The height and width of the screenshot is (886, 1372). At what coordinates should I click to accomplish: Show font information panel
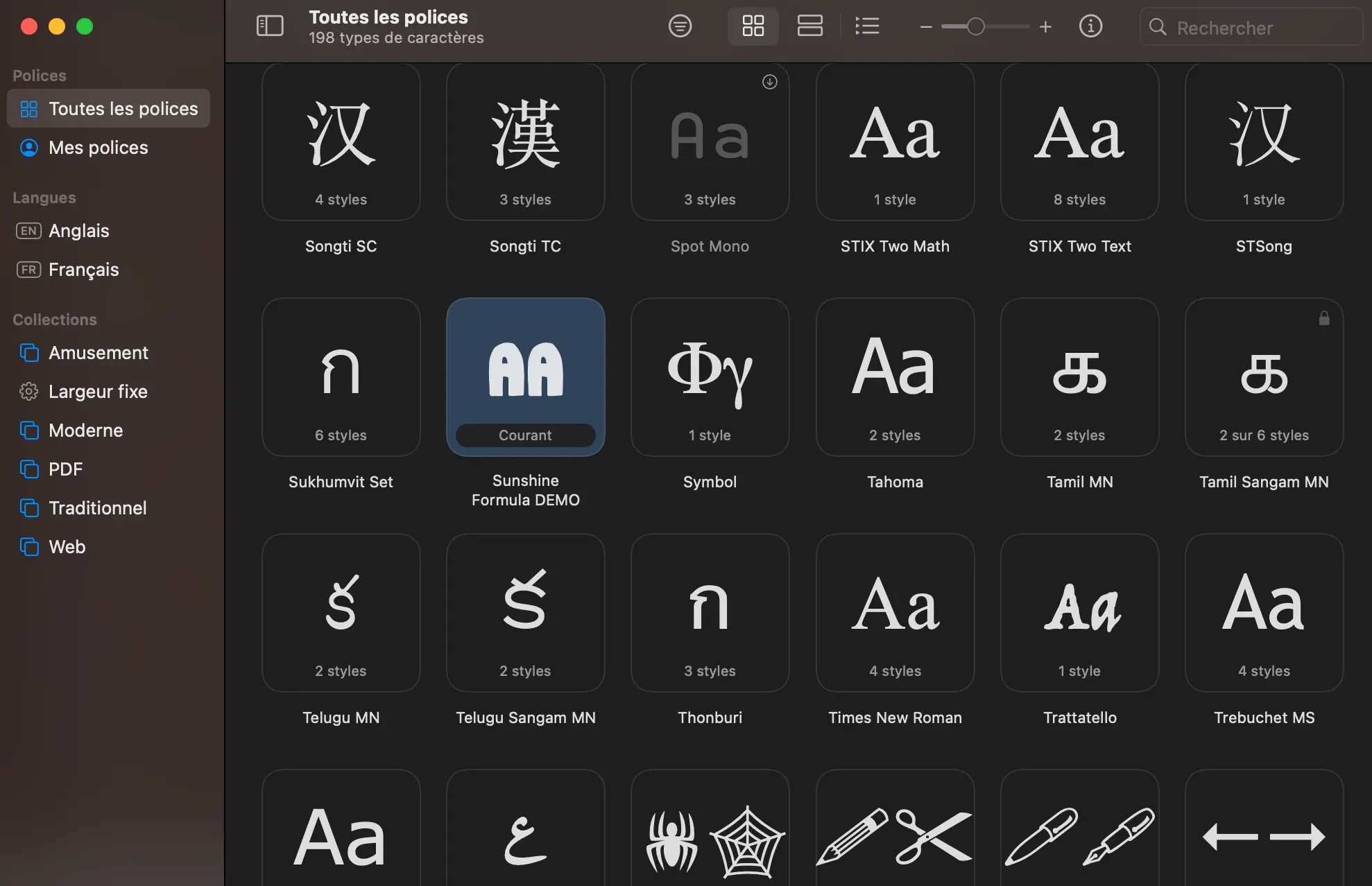(1090, 26)
